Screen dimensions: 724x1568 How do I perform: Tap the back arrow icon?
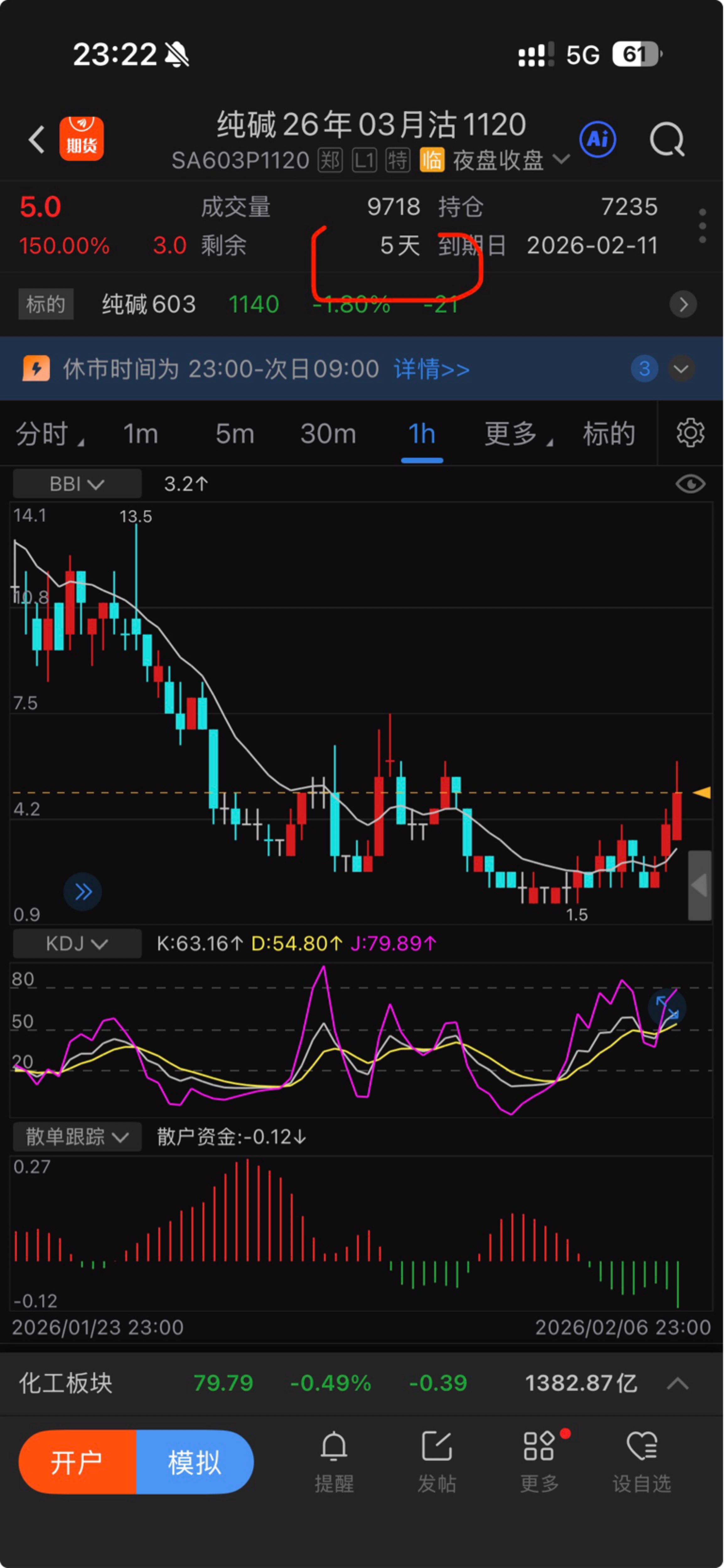(36, 139)
